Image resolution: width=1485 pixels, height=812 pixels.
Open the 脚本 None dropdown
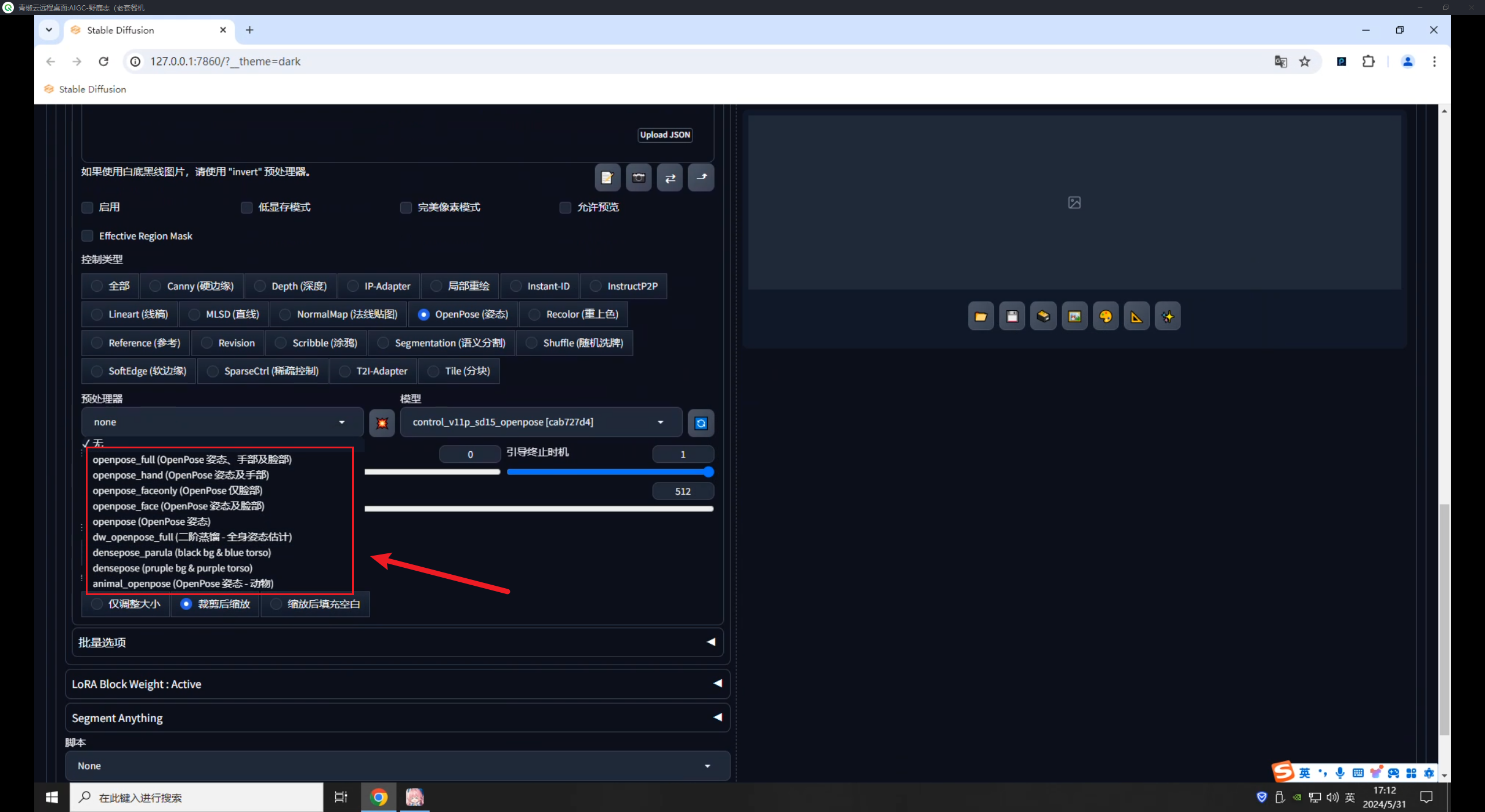pyautogui.click(x=397, y=766)
